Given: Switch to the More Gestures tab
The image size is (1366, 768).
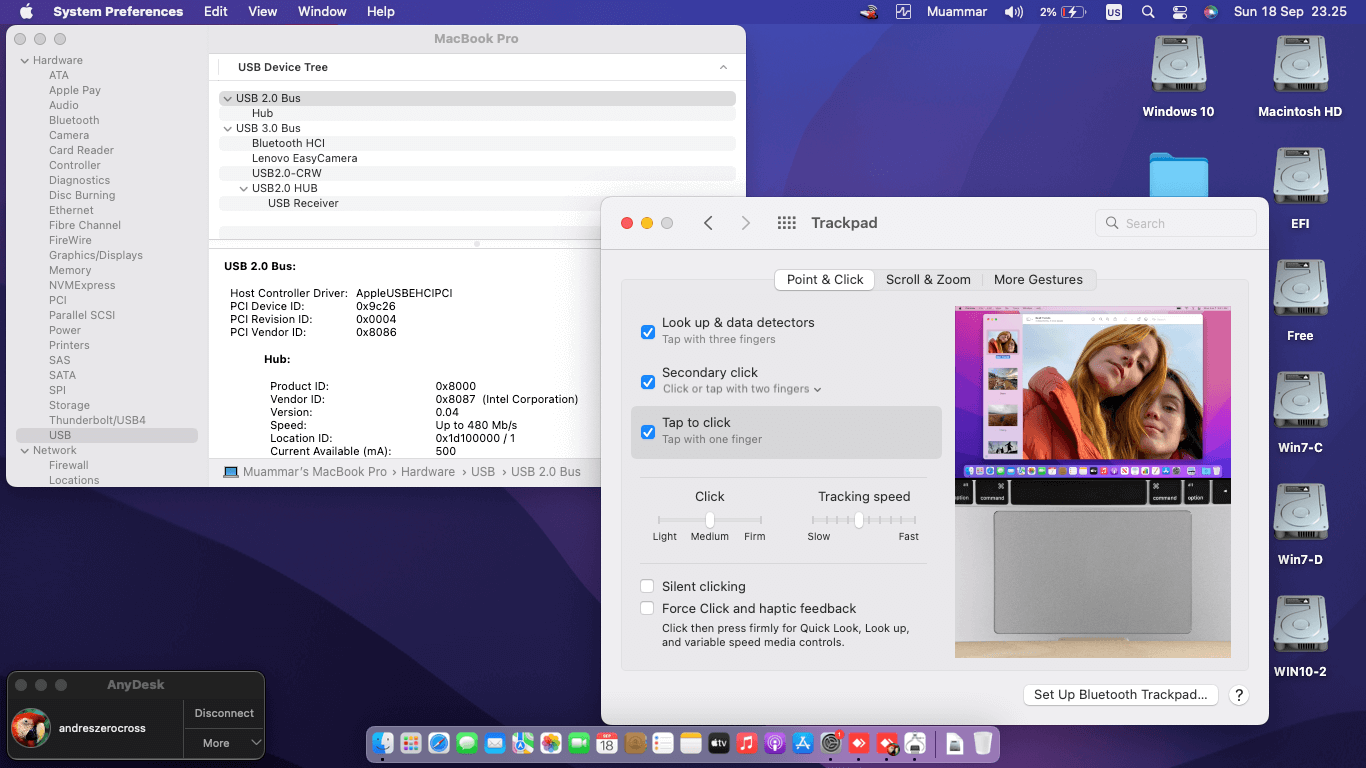Looking at the screenshot, I should (x=1038, y=280).
